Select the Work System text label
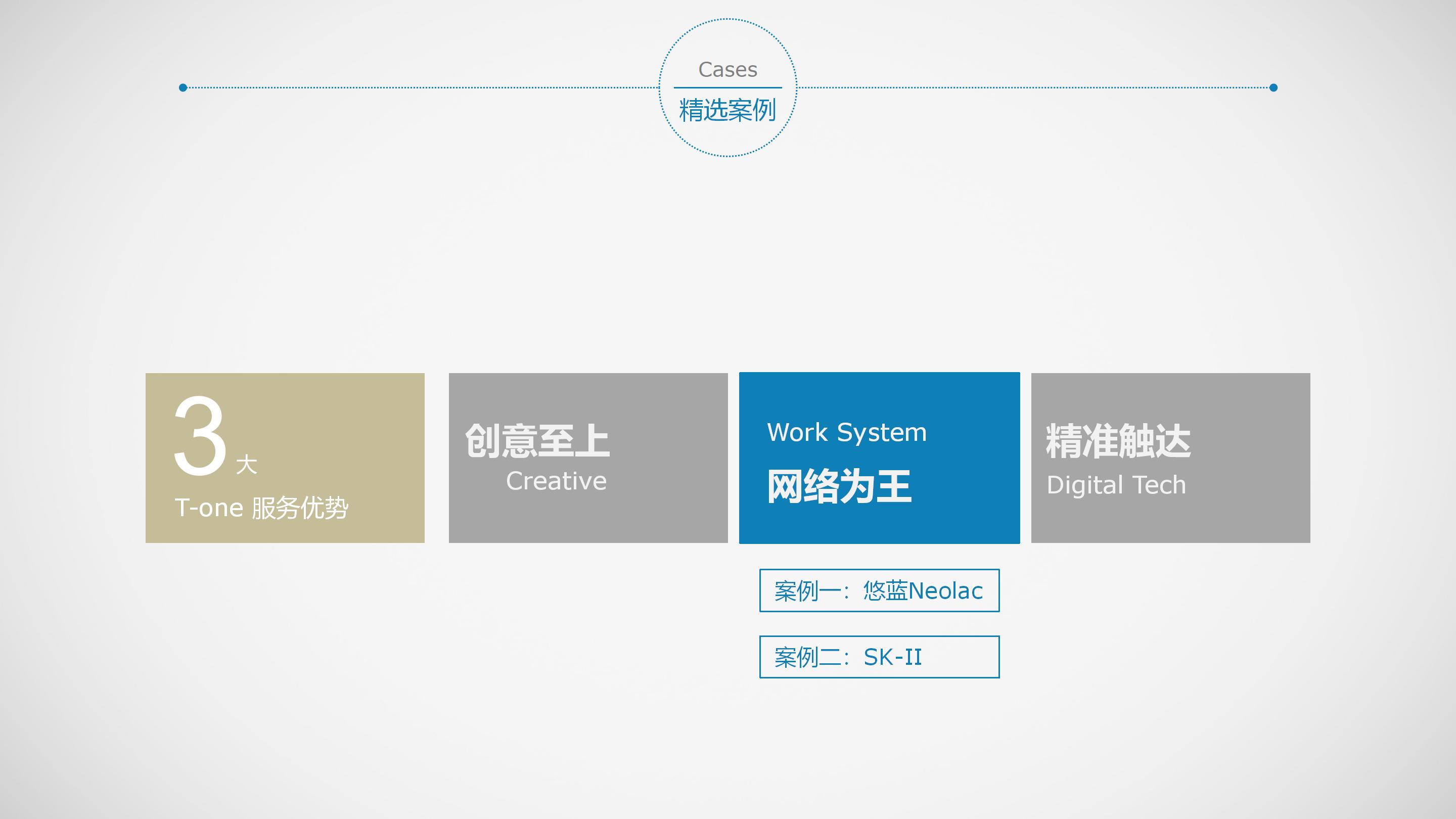The width and height of the screenshot is (1456, 819). (x=847, y=432)
